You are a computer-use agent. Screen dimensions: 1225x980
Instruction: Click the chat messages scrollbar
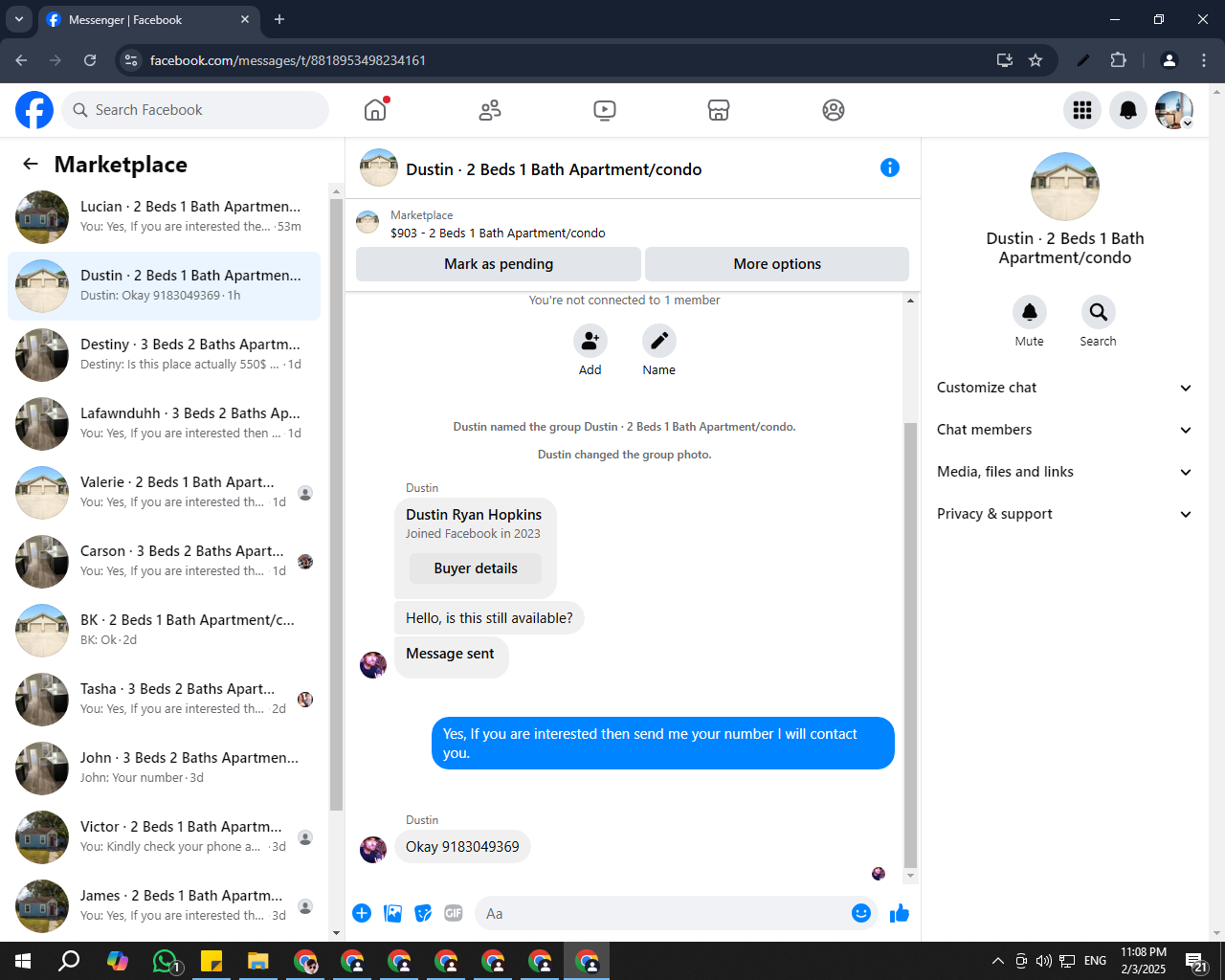pos(910,643)
